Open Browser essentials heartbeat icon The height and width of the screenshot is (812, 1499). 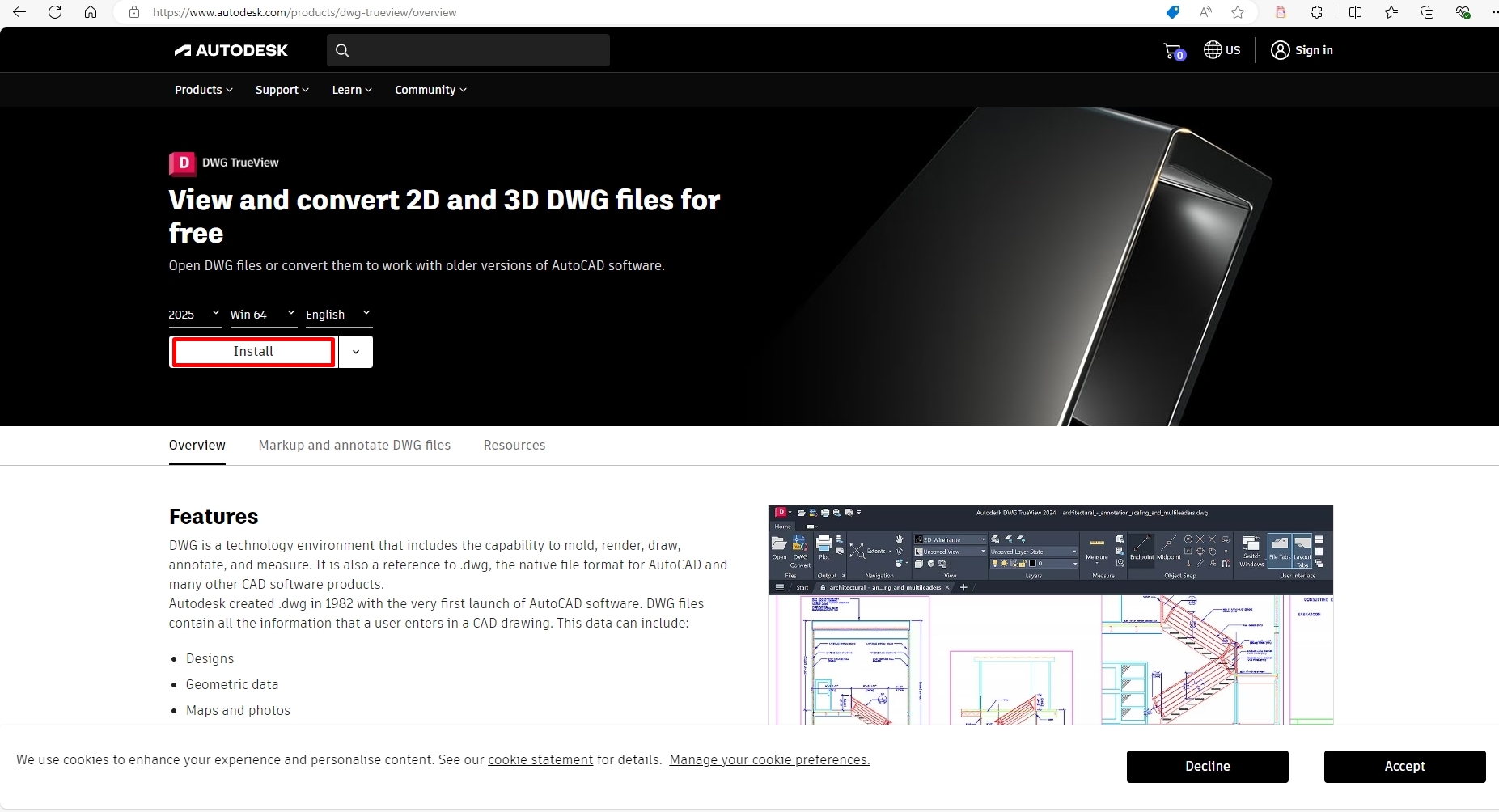click(x=1463, y=12)
